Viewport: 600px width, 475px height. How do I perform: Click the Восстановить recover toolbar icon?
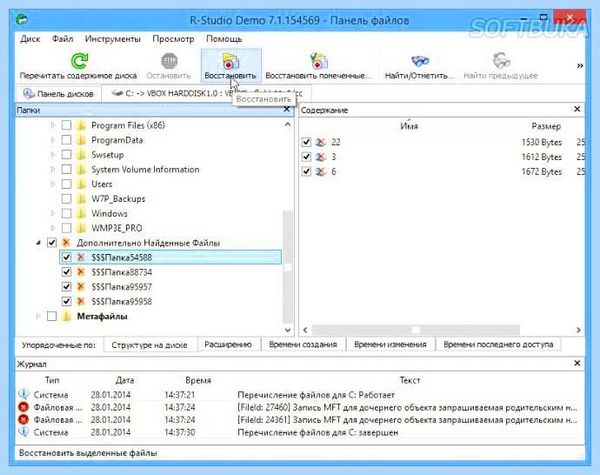click(231, 61)
